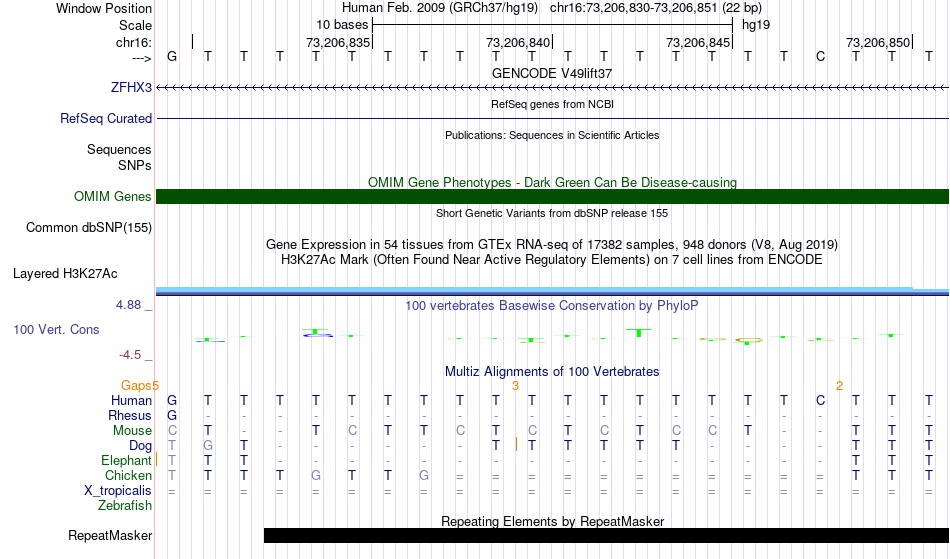The image size is (950, 559).
Task: Click the dark green OMIM Genes bar
Action: 552,196
